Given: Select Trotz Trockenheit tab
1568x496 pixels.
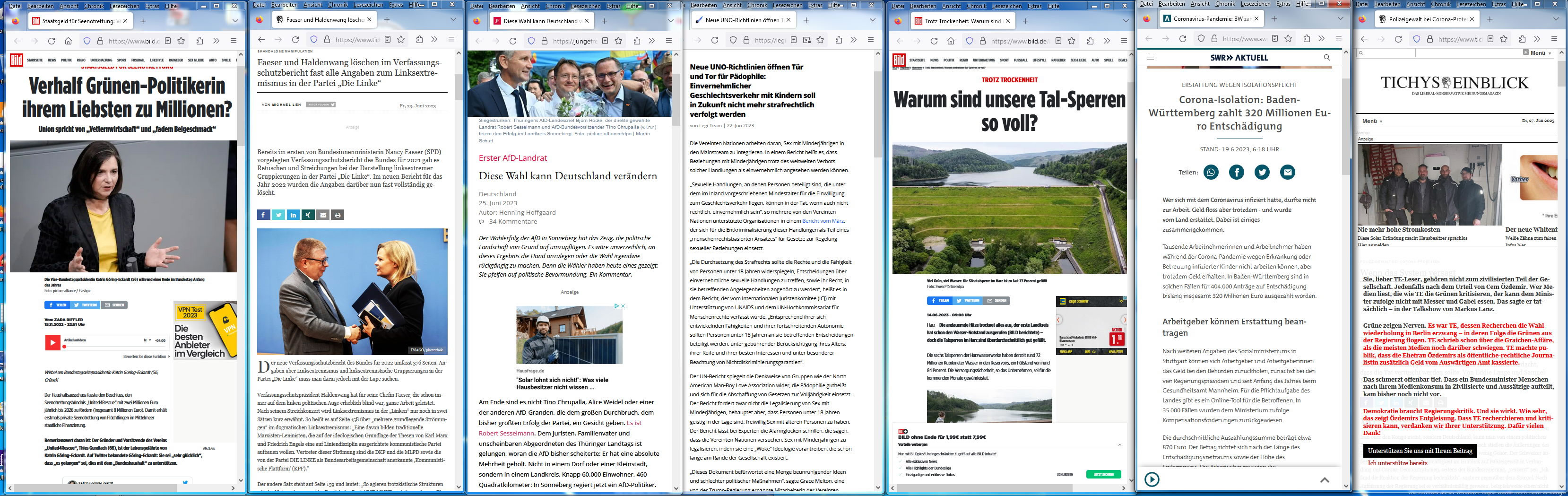Looking at the screenshot, I should [962, 21].
